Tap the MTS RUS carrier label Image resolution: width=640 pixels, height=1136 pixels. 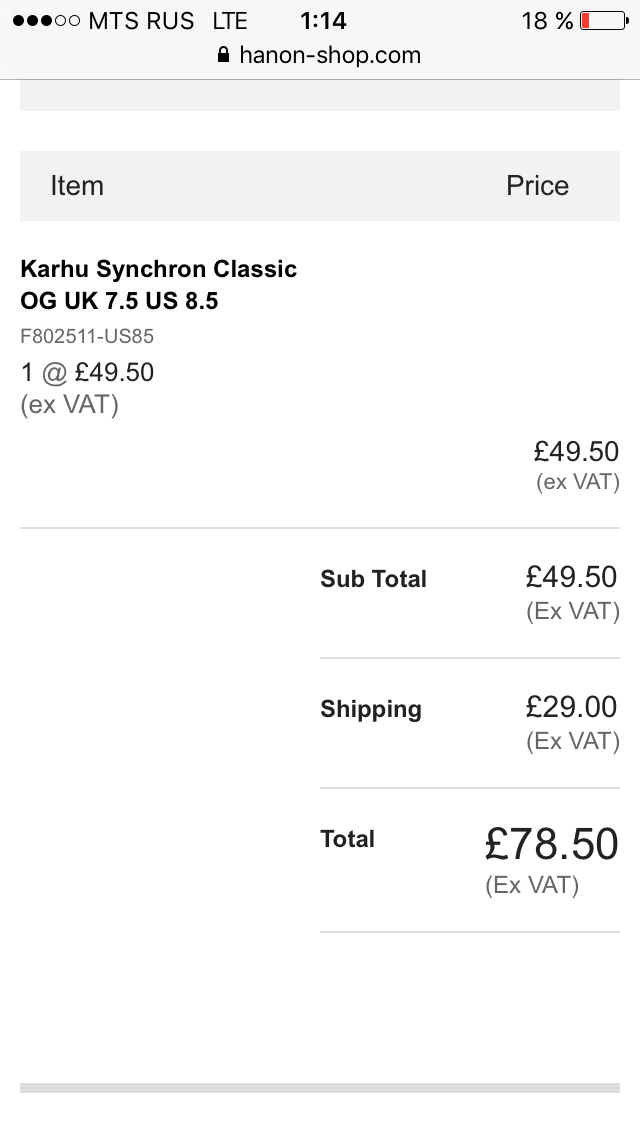[141, 20]
